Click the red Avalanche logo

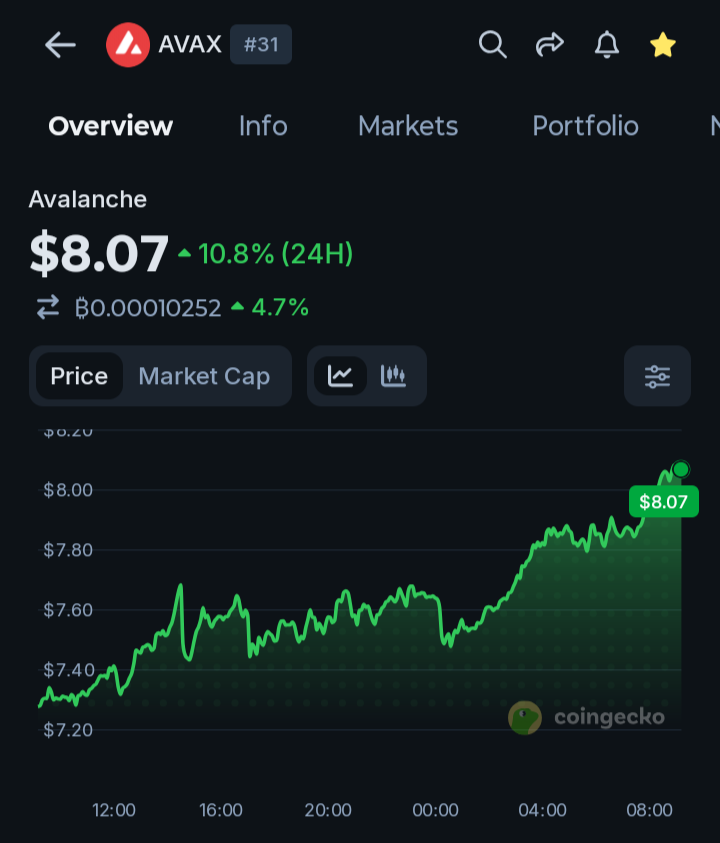(x=128, y=45)
